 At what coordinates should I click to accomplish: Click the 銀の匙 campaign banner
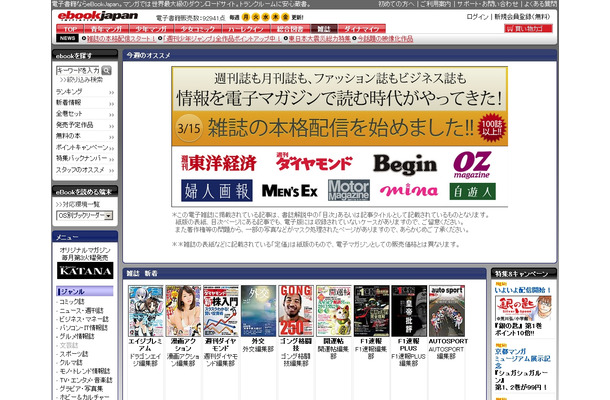(523, 309)
